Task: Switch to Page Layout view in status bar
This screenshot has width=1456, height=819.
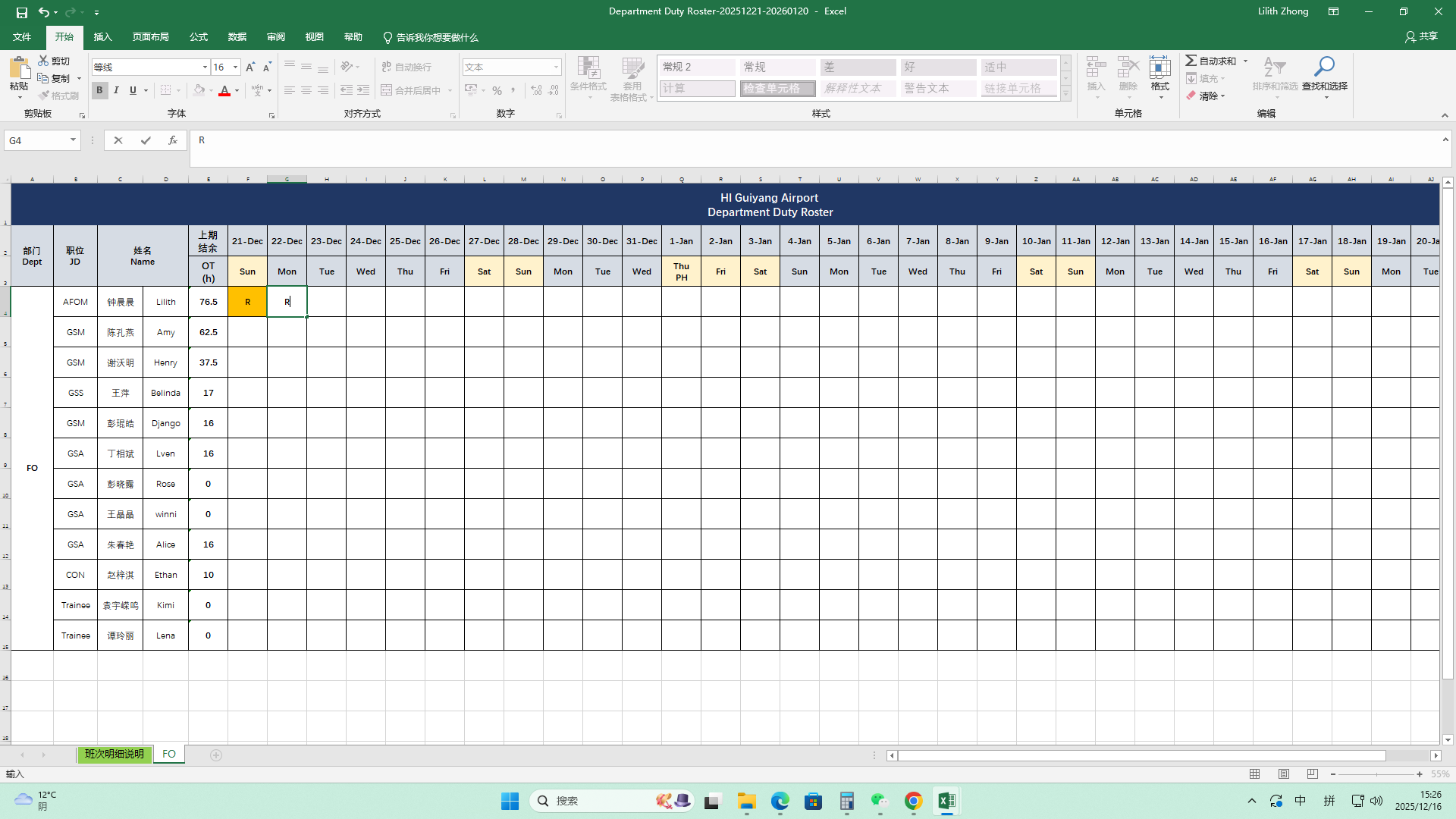Action: click(x=1283, y=774)
